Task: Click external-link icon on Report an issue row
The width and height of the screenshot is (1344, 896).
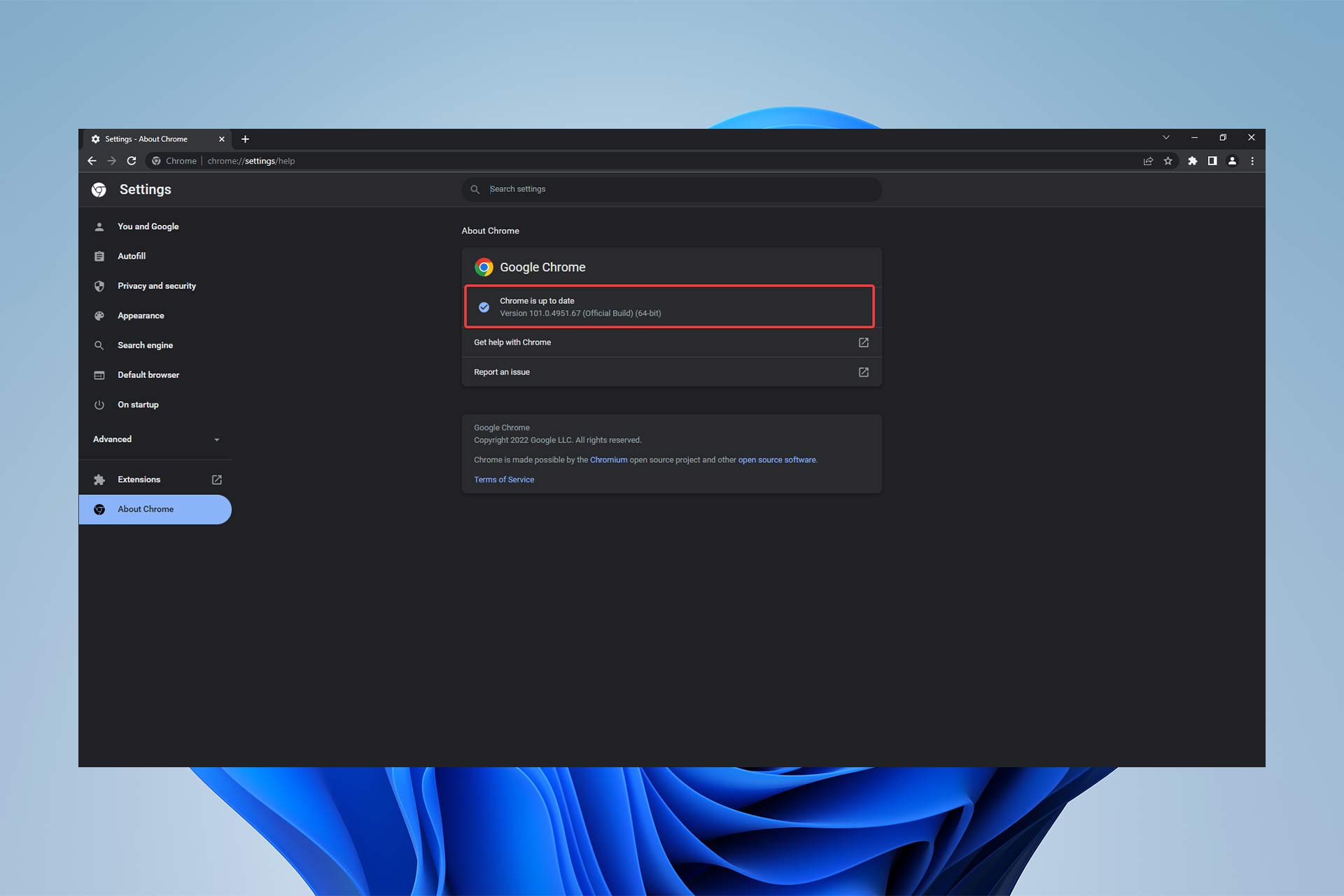Action: (x=864, y=372)
